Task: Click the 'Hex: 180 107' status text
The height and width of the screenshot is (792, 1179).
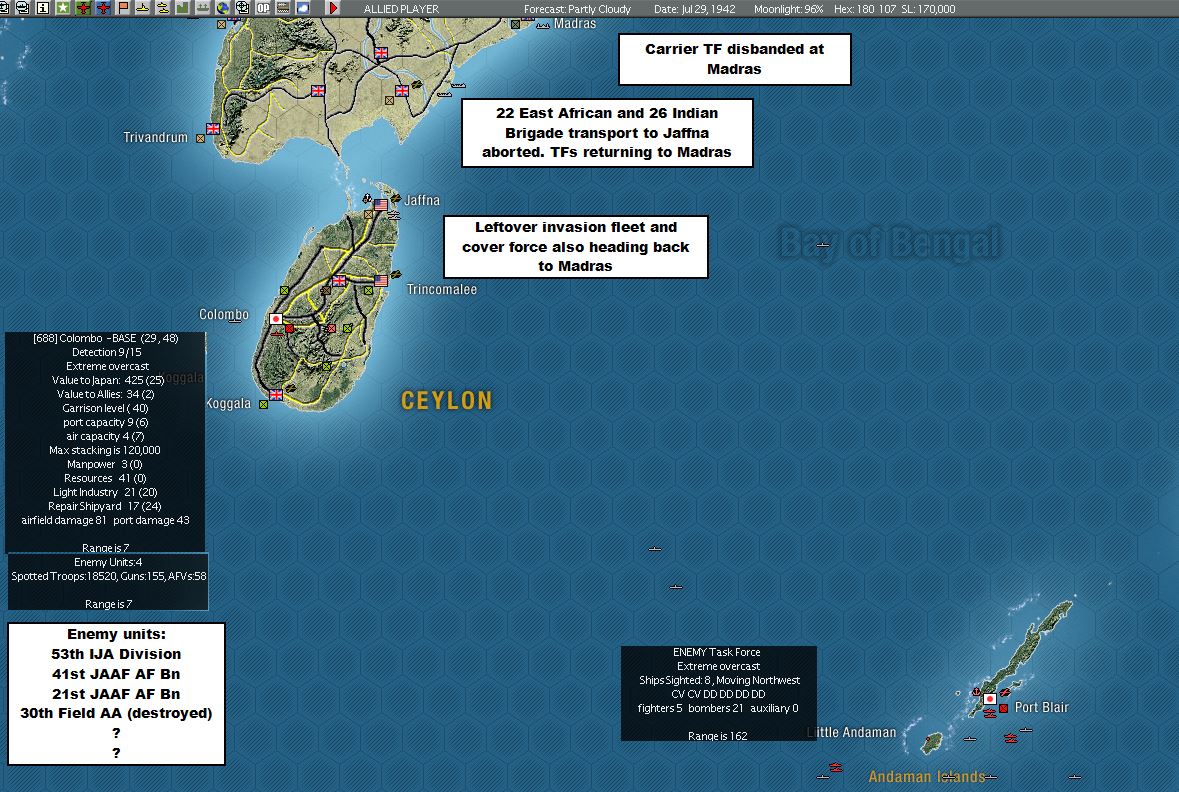Action: pos(865,9)
